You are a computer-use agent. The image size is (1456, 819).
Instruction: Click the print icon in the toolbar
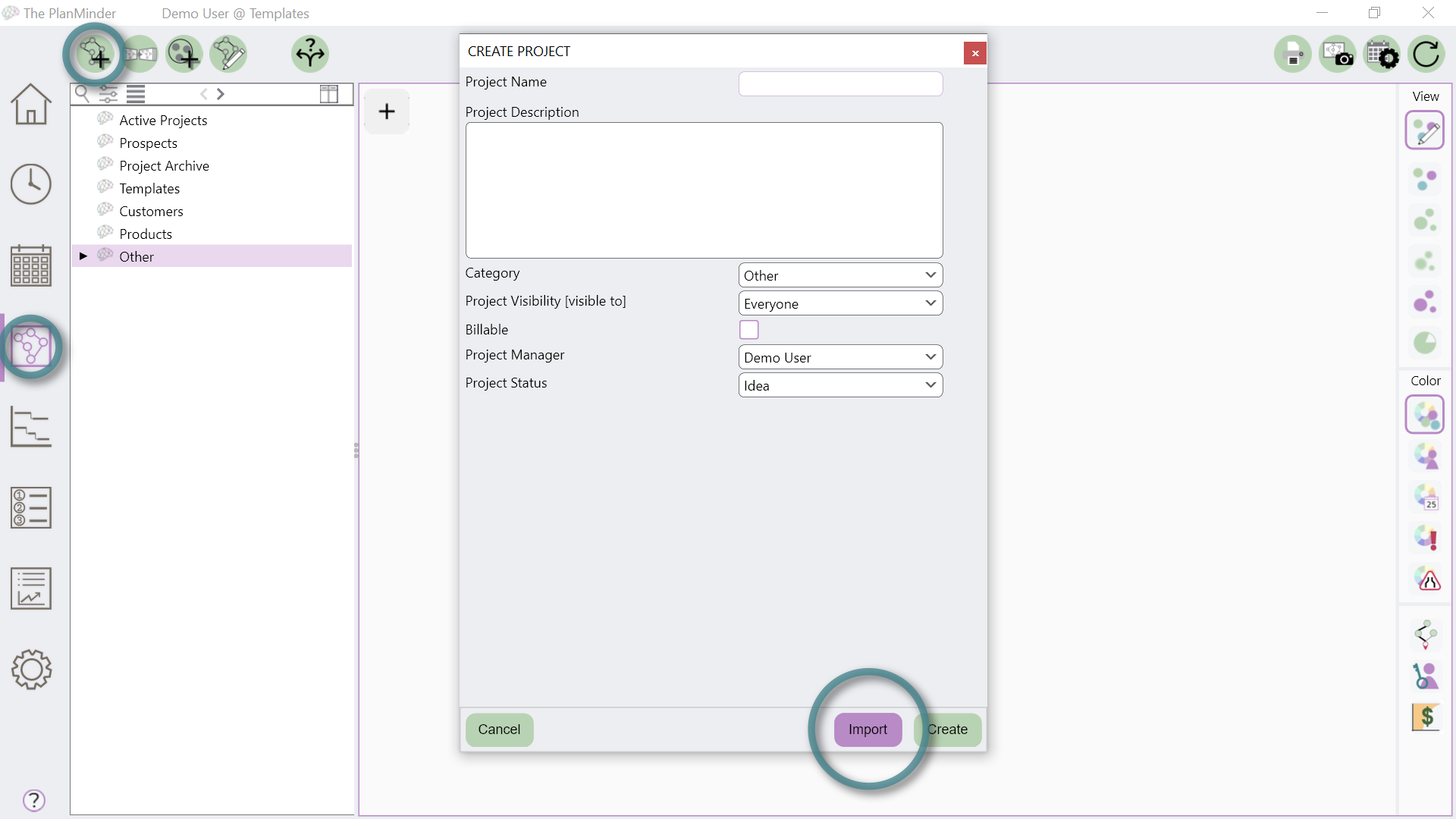point(1293,54)
